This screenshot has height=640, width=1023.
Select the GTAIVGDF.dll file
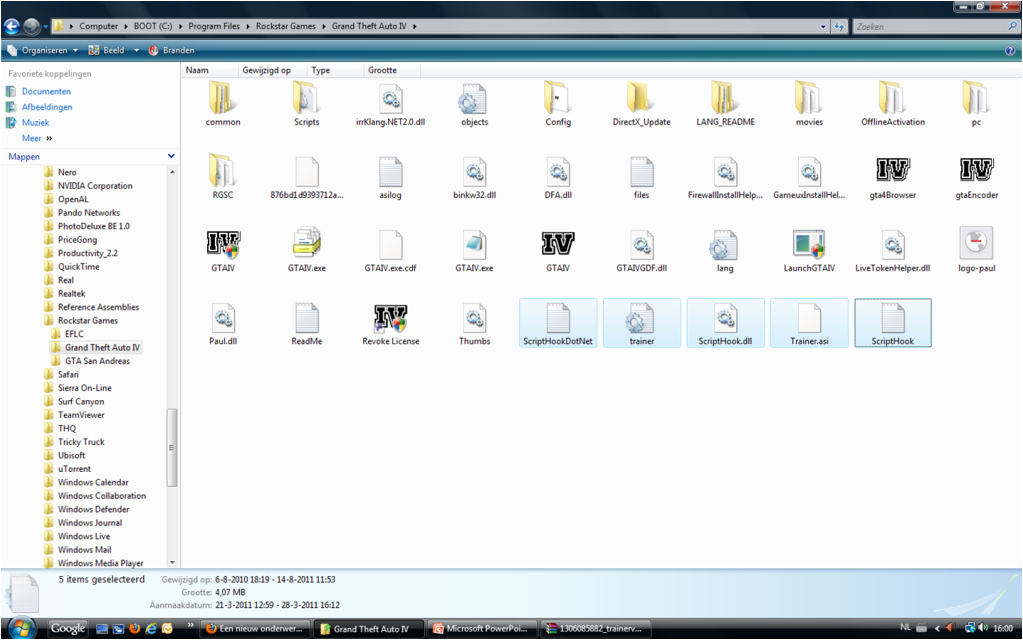click(641, 251)
